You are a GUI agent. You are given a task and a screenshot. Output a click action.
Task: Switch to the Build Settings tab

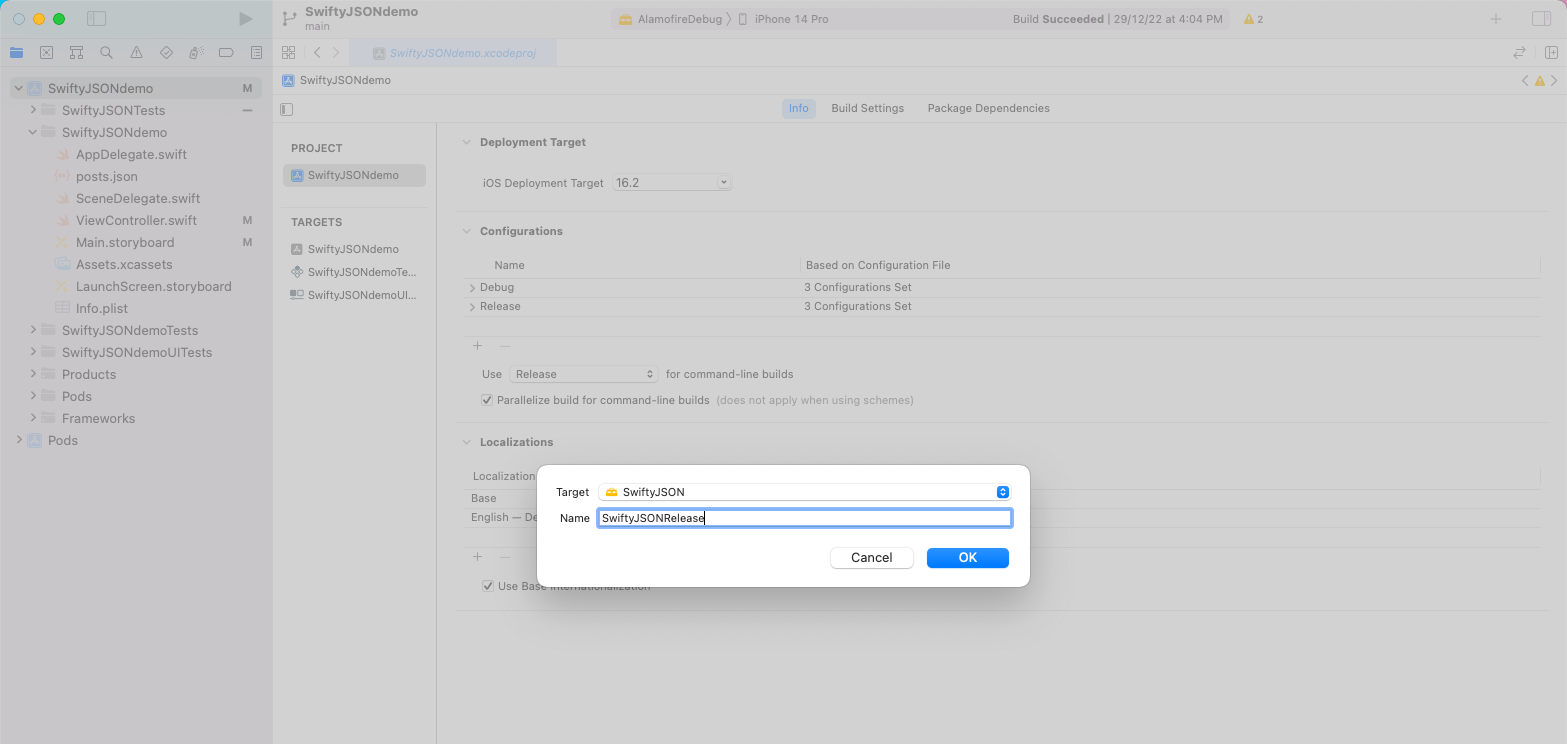click(x=867, y=108)
